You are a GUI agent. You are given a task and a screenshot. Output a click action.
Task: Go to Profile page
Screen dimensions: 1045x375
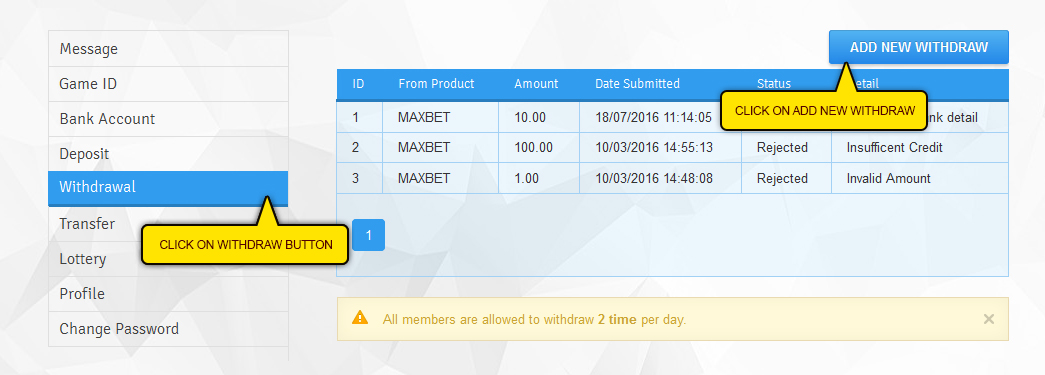point(169,294)
